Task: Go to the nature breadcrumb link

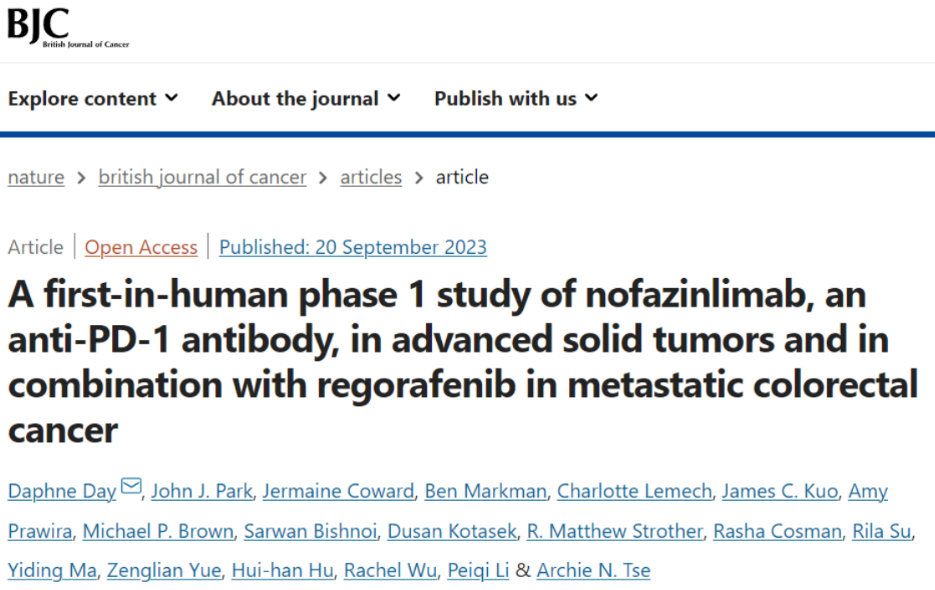Action: 36,177
